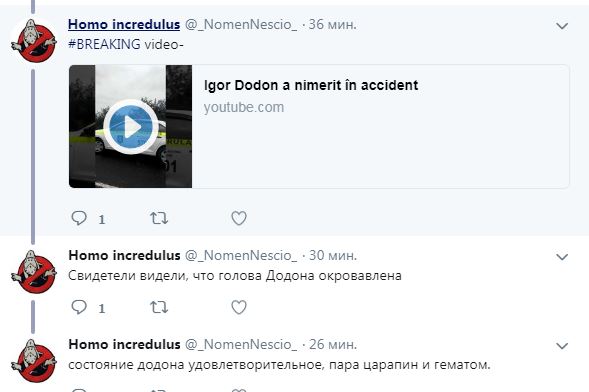Image resolution: width=589 pixels, height=392 pixels.
Task: Open @_NomenNescio_ handle on 30 мин. tweet
Action: point(241,256)
